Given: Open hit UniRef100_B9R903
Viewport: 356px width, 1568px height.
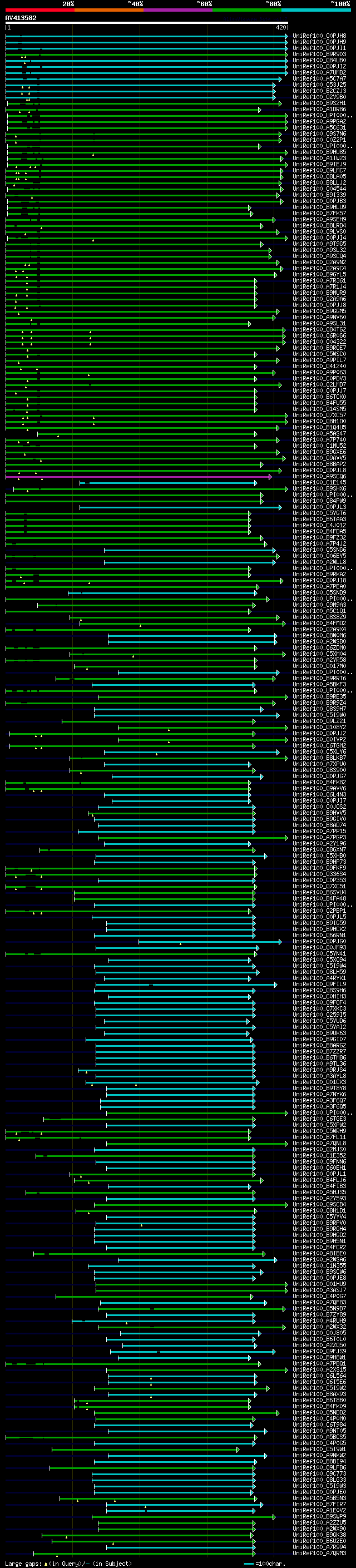Looking at the screenshot, I should coord(319,54).
